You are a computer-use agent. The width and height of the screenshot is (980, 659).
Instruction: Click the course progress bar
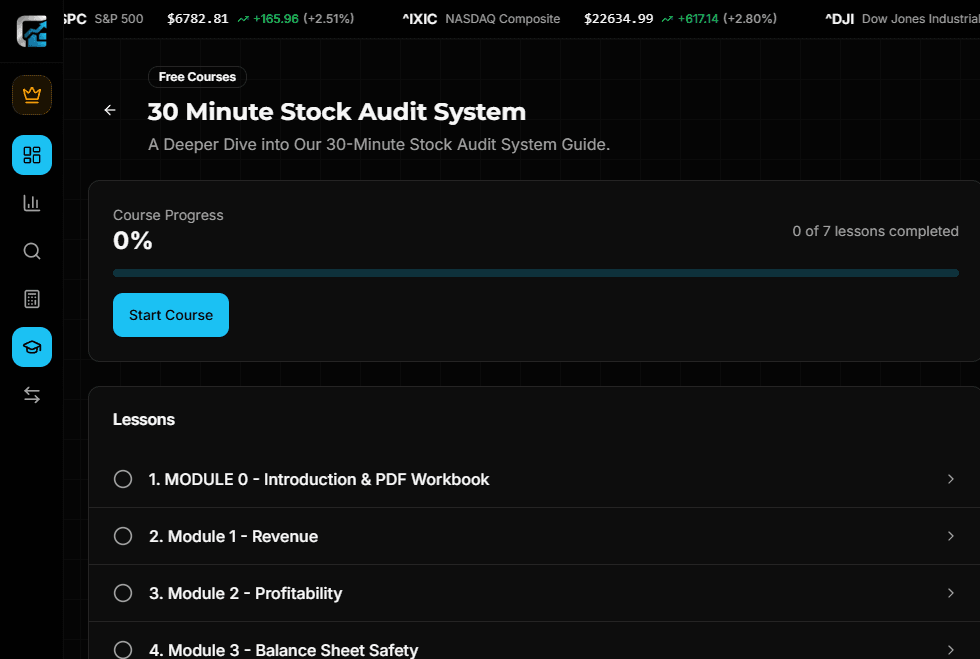[536, 272]
